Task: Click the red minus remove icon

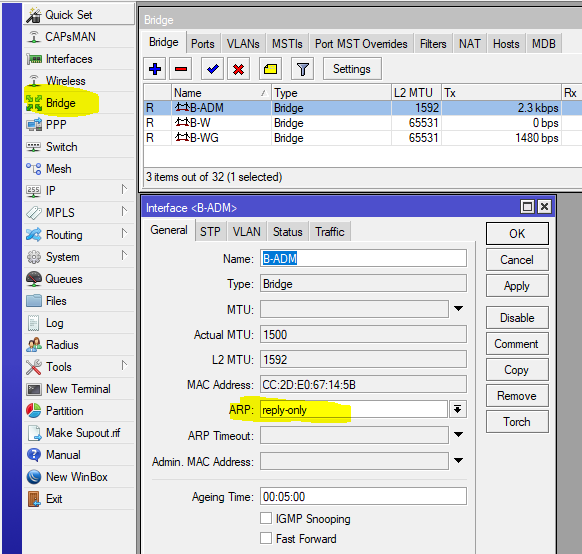Action: pos(181,69)
